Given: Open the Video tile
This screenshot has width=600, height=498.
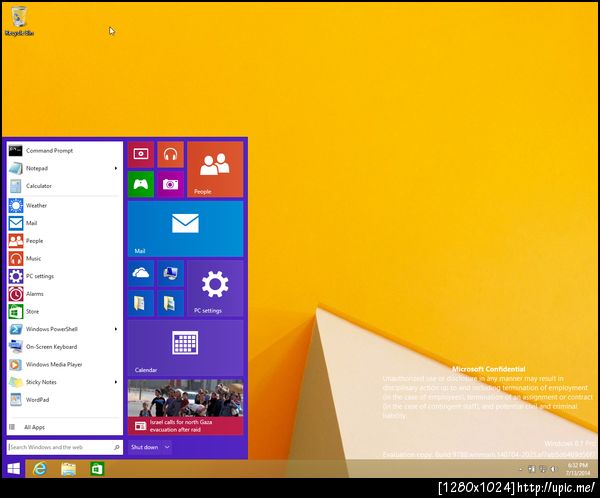Looking at the screenshot, I should pos(141,154).
